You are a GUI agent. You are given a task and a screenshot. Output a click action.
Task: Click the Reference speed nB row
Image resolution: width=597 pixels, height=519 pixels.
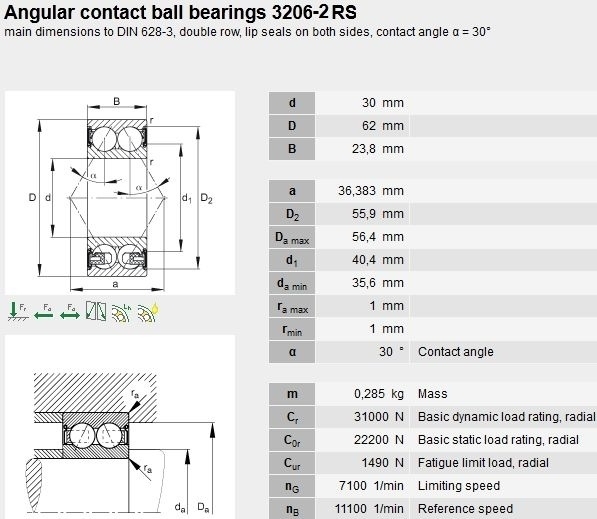pos(433,509)
